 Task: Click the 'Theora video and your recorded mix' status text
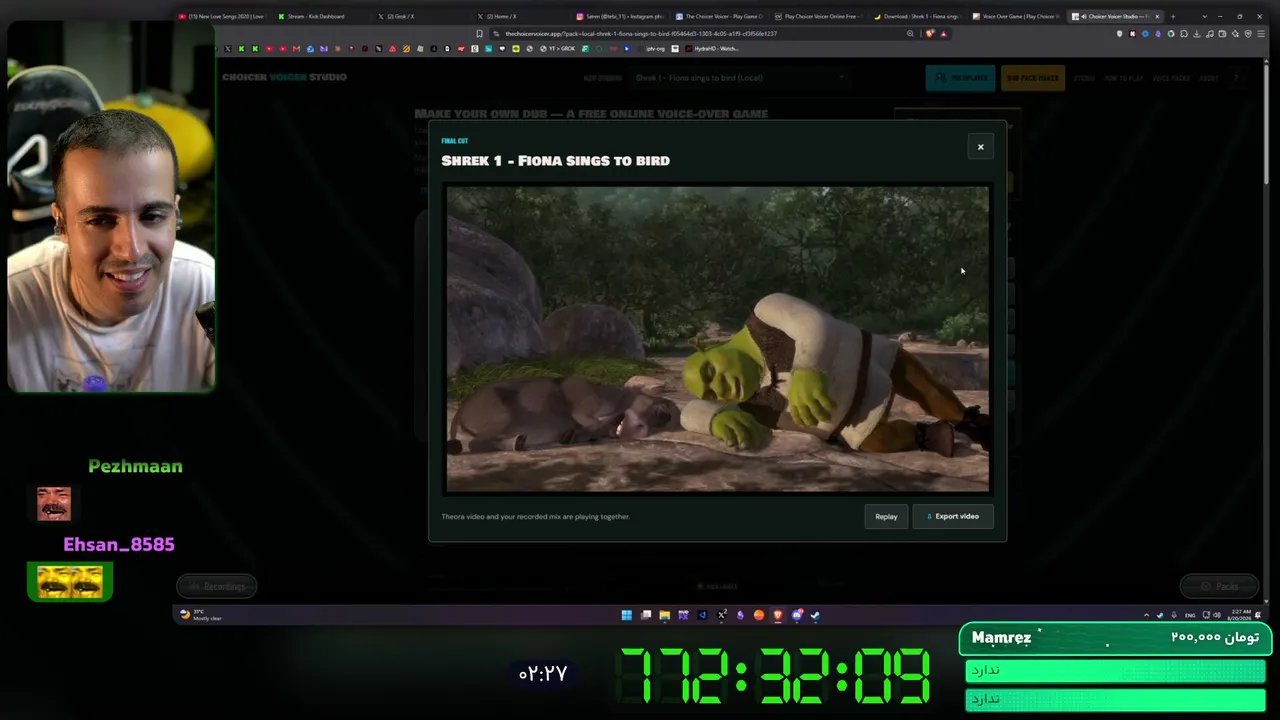(536, 516)
